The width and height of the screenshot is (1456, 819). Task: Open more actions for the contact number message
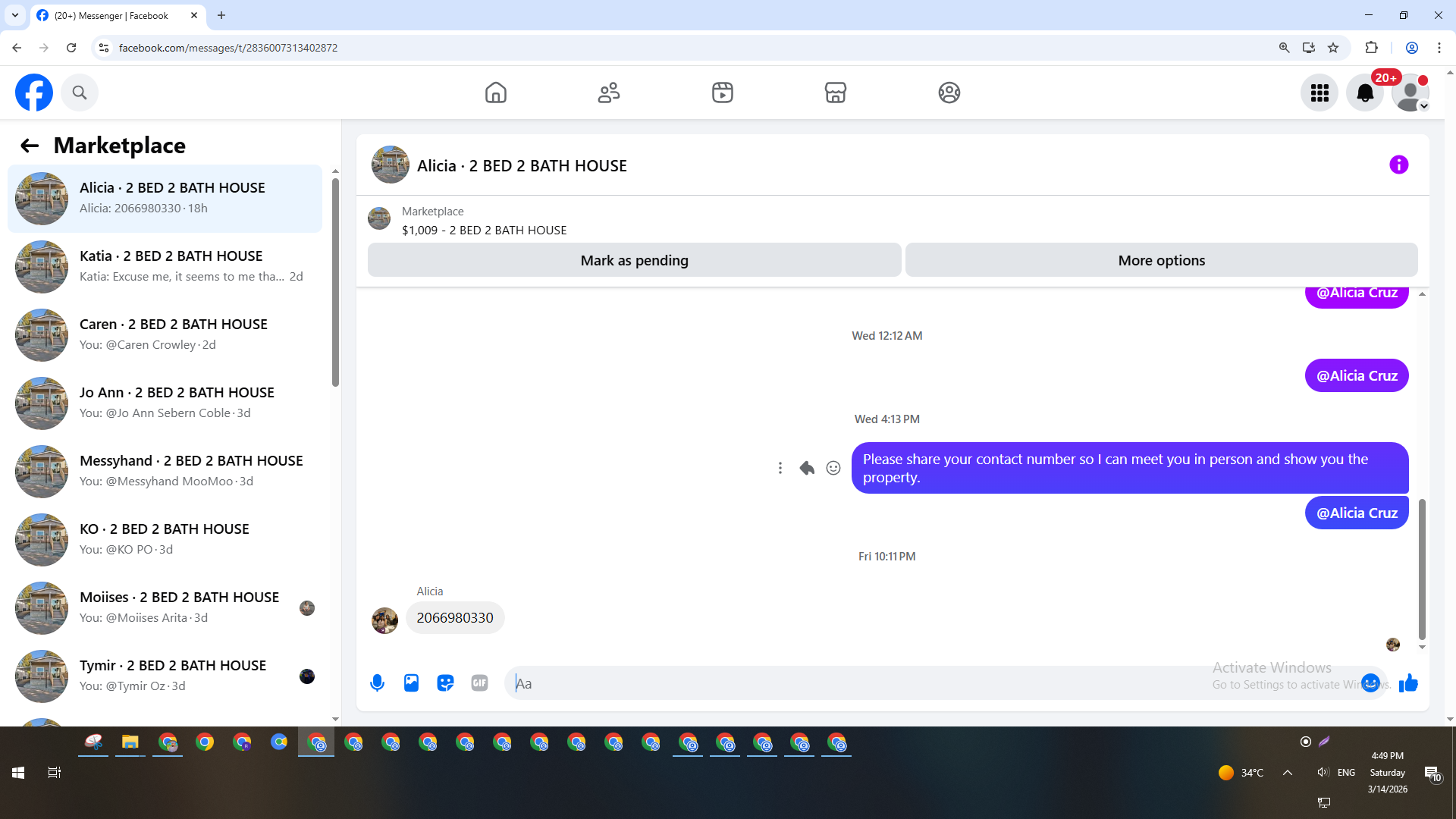[780, 468]
